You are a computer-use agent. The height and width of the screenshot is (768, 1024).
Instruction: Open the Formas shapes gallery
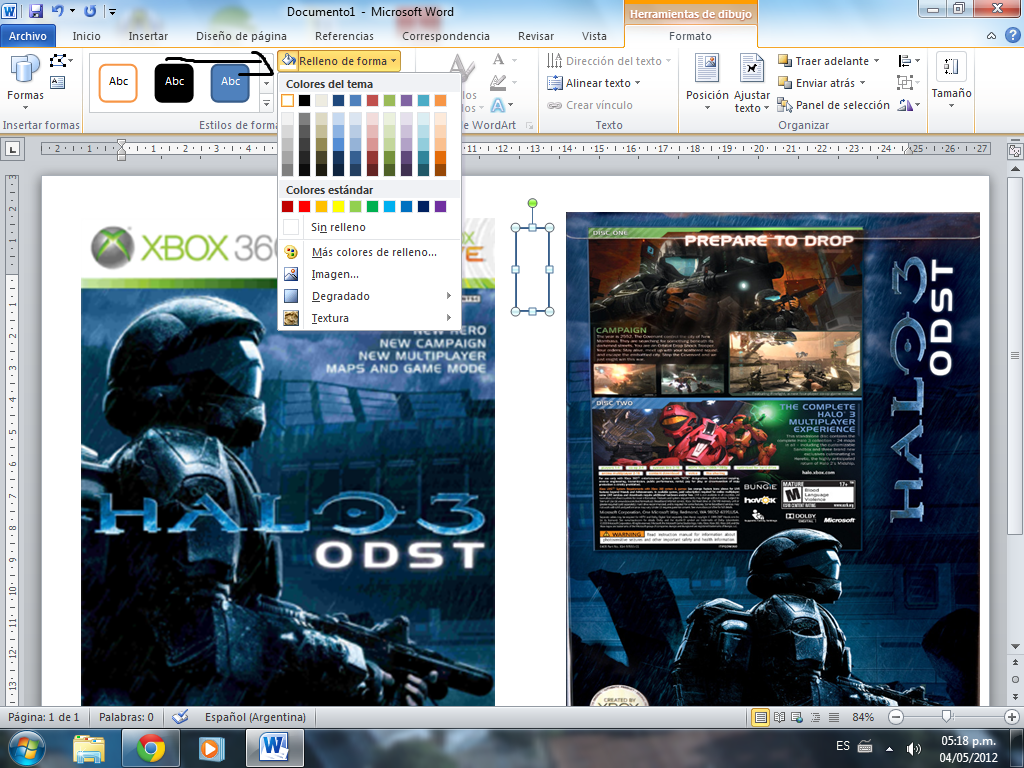click(x=25, y=82)
